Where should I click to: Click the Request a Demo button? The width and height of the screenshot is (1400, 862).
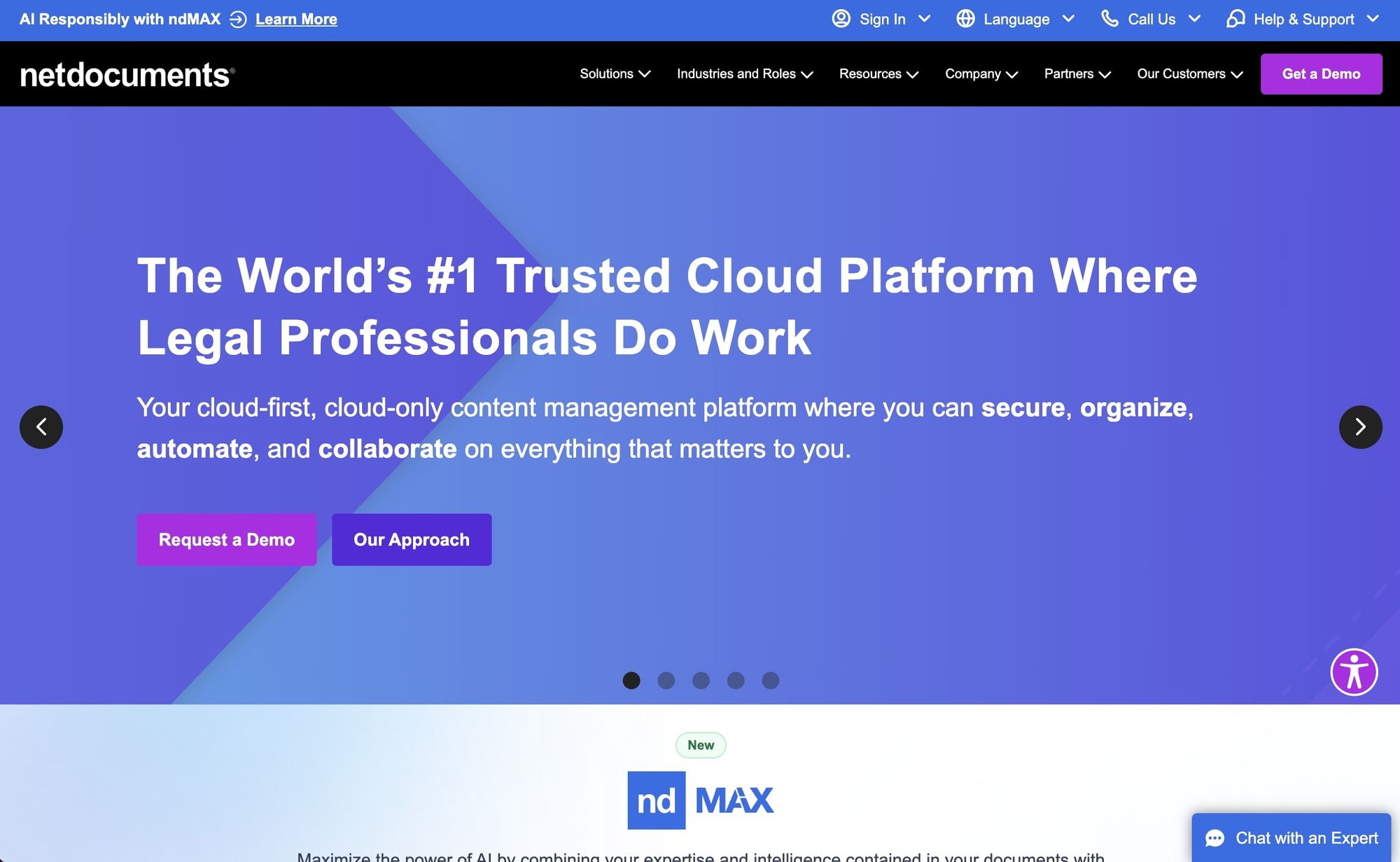click(226, 539)
